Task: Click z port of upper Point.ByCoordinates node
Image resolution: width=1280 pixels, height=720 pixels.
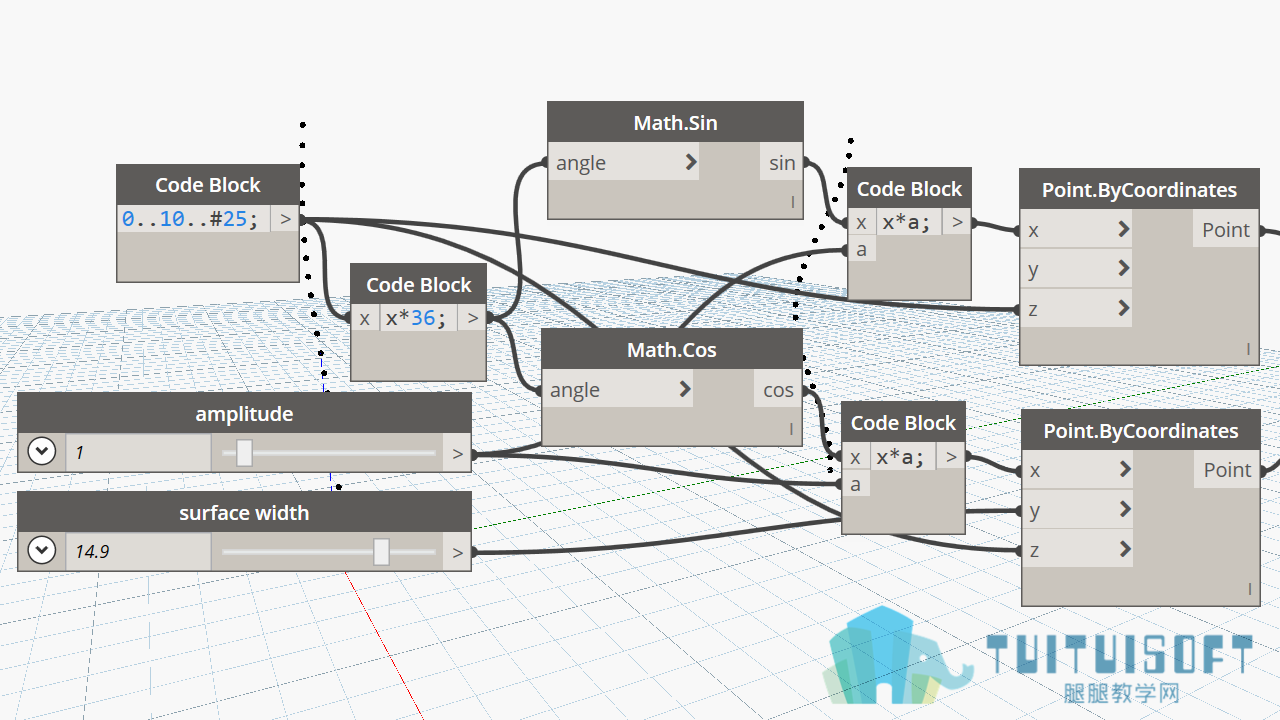Action: coord(1076,308)
